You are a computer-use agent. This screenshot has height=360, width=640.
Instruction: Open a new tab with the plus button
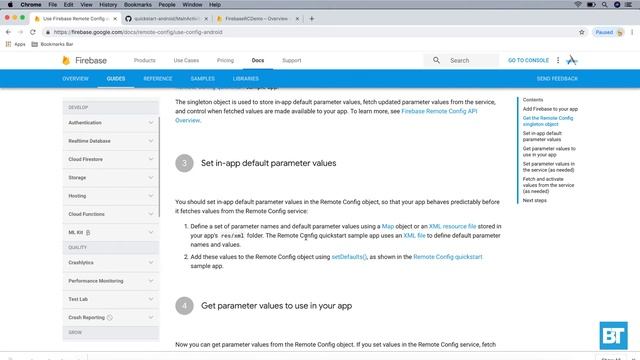pyautogui.click(x=312, y=19)
